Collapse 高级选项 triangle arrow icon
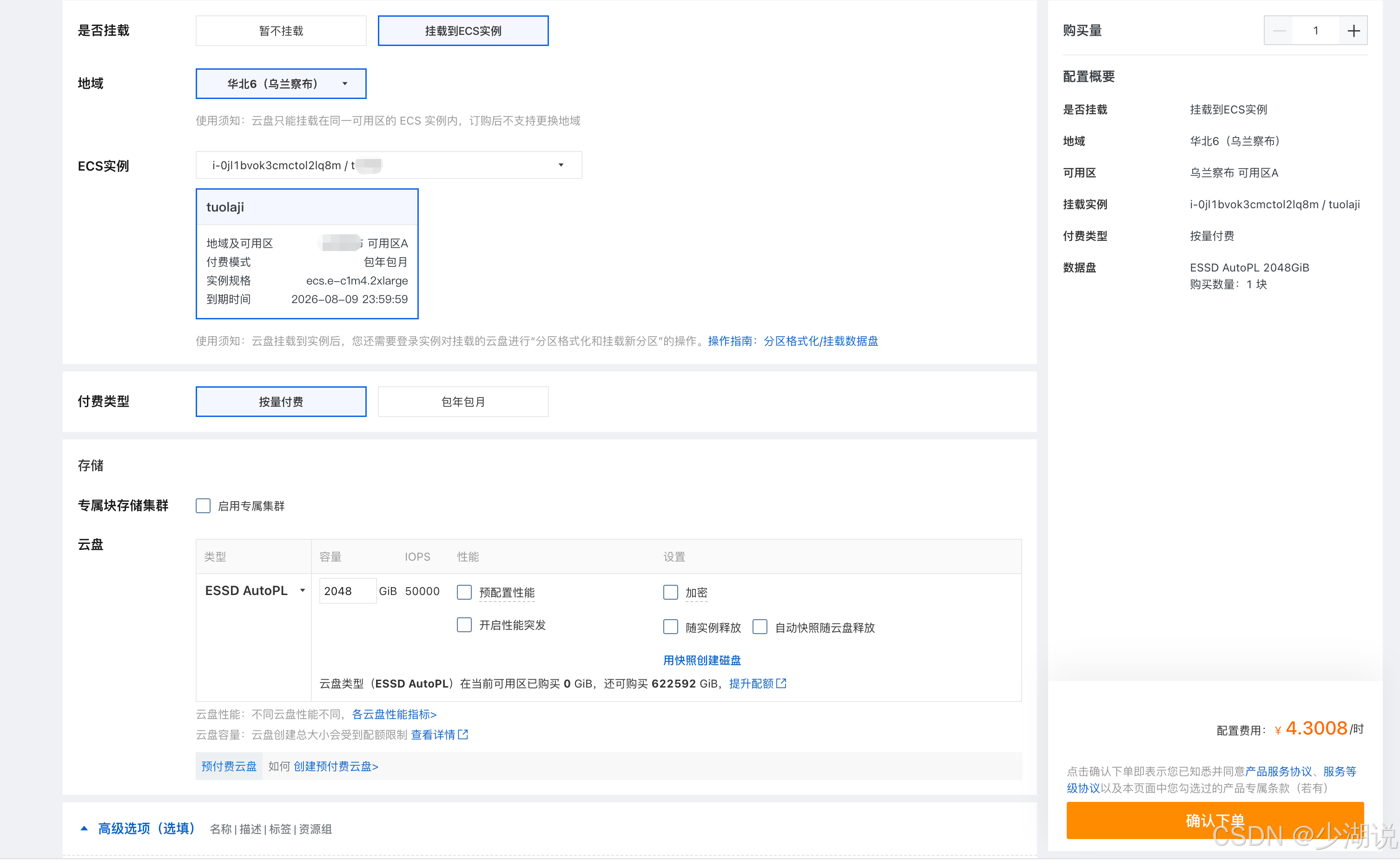1400x860 pixels. pyautogui.click(x=84, y=828)
